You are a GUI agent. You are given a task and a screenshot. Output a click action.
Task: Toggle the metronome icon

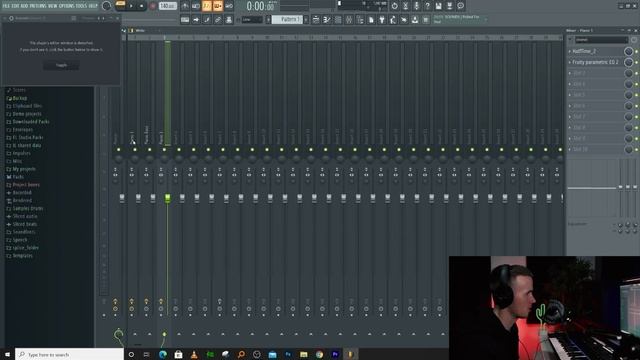(185, 6)
